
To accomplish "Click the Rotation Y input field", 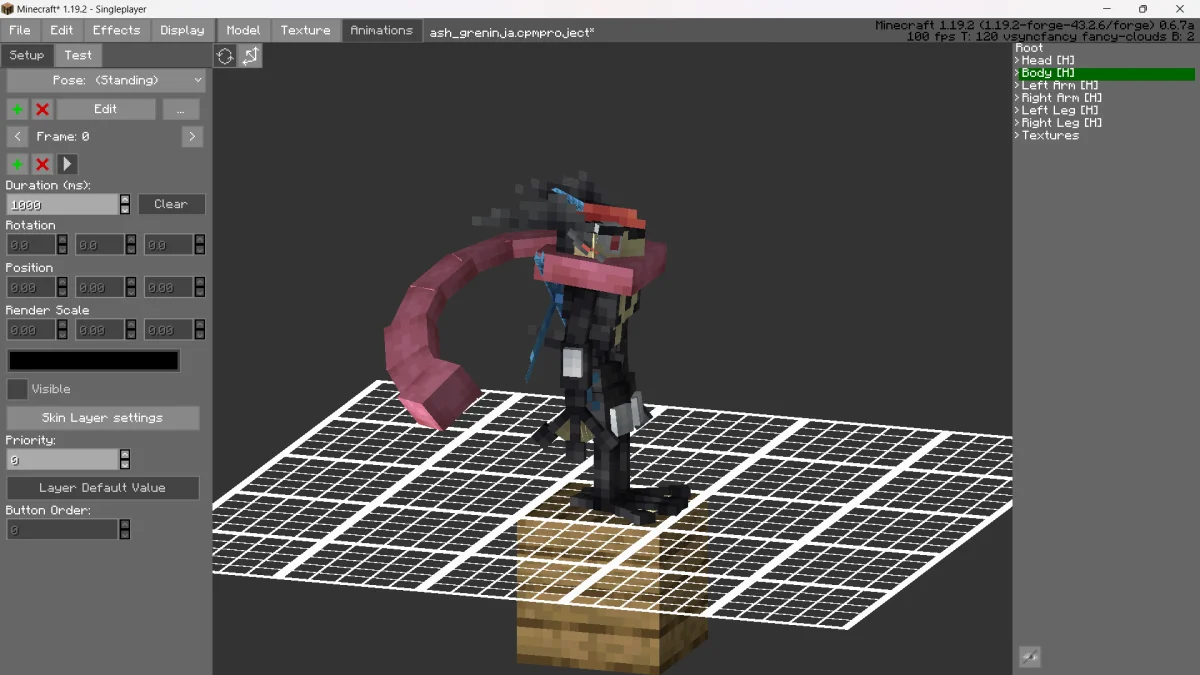I will [x=100, y=245].
